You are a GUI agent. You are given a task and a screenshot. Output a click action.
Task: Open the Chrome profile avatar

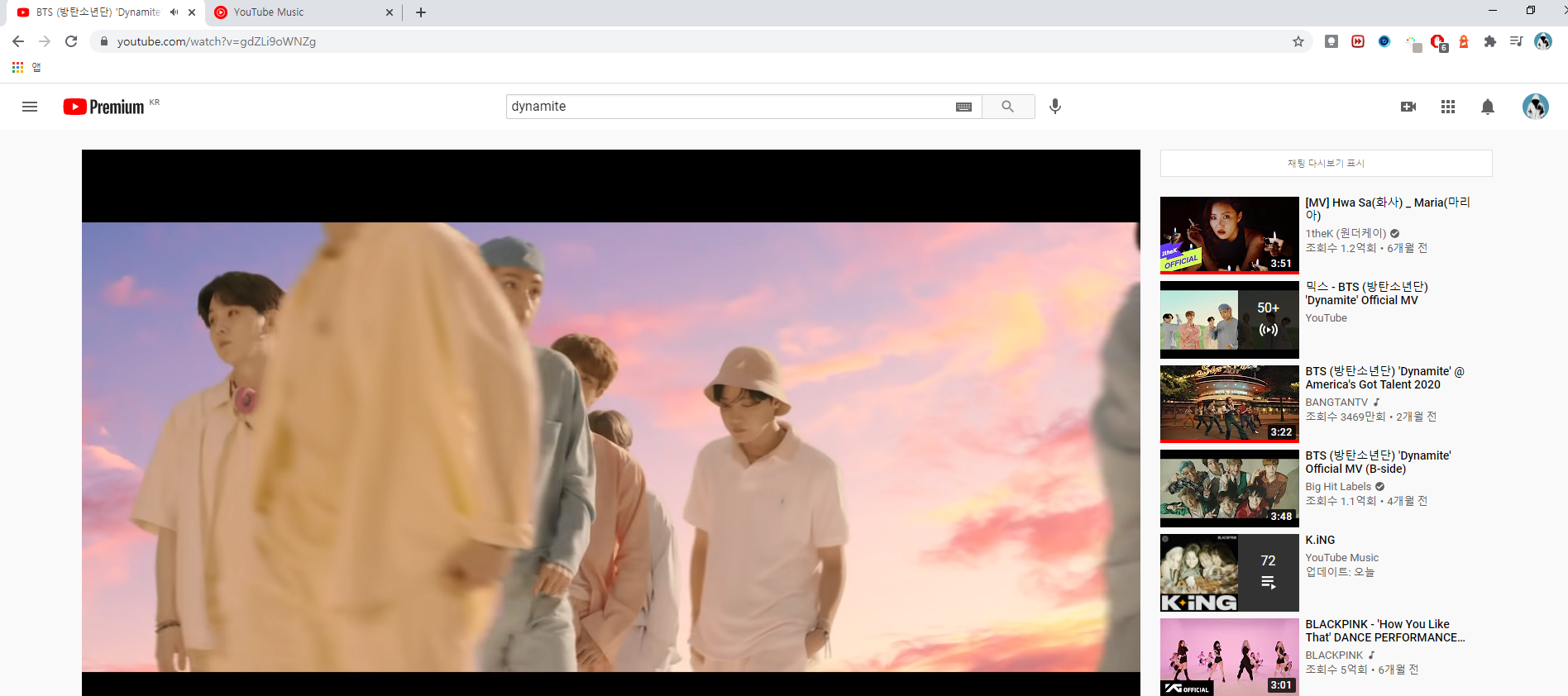pos(1543,41)
